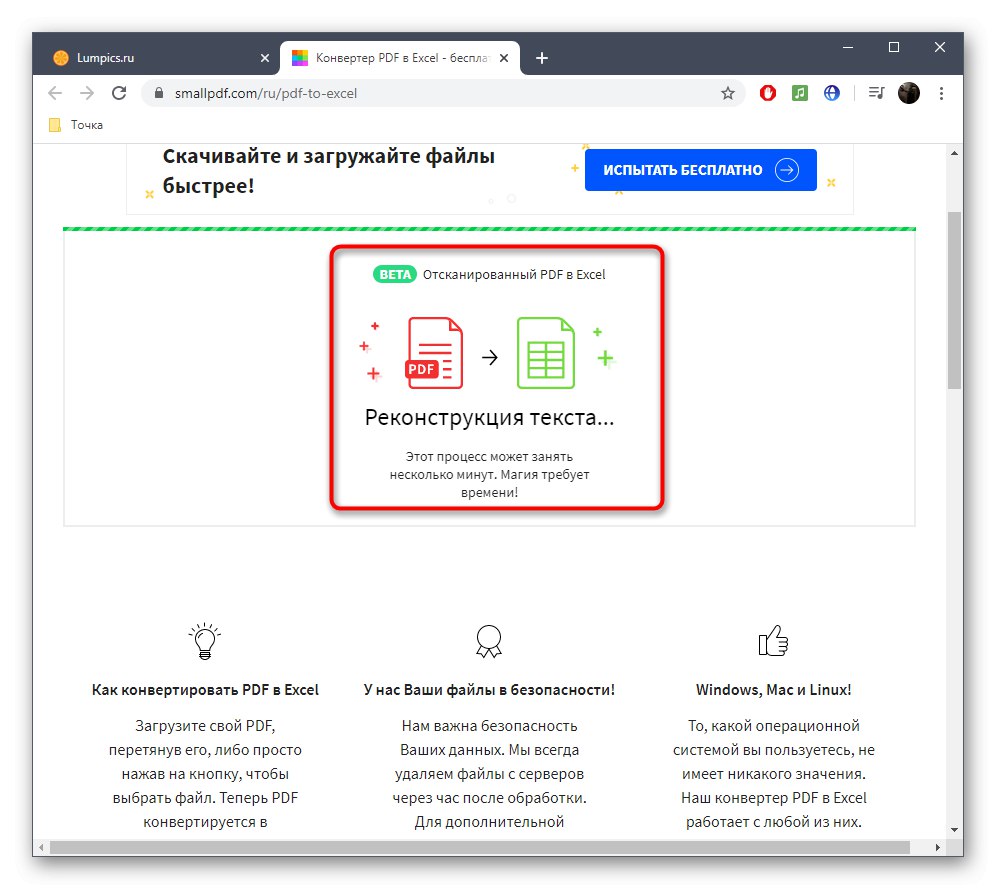Open the blue globe extension icon
The width and height of the screenshot is (996, 889).
point(832,93)
